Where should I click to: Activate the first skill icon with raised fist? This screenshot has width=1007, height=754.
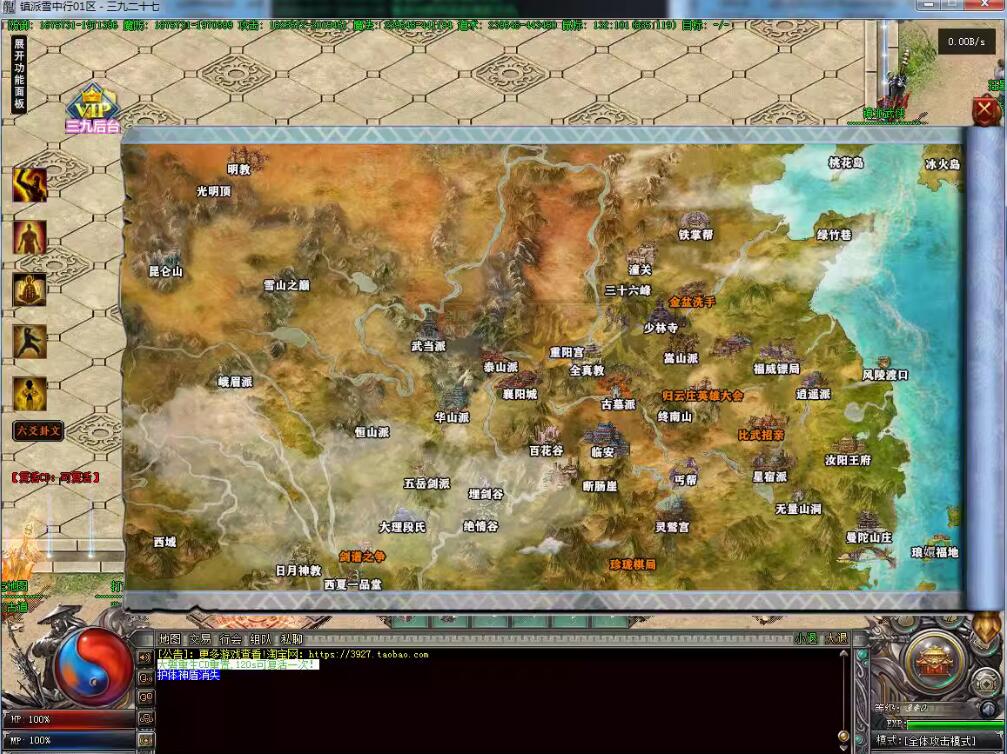click(29, 184)
